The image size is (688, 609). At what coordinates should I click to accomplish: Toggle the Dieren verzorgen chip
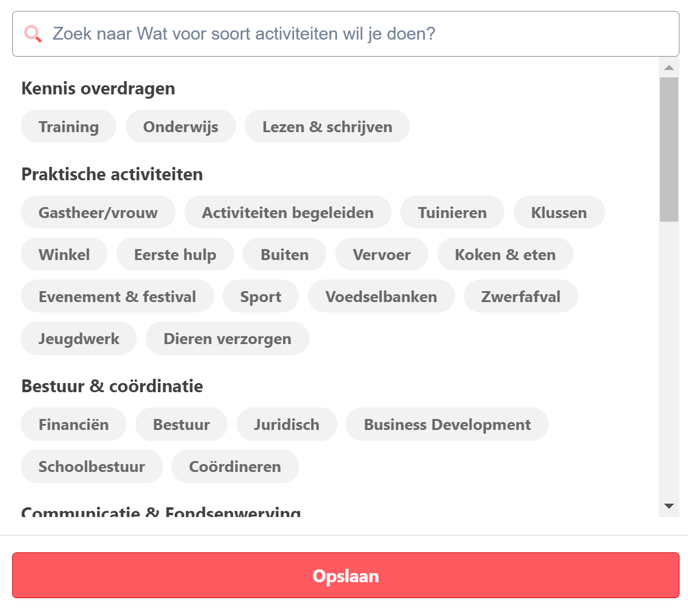tap(227, 339)
